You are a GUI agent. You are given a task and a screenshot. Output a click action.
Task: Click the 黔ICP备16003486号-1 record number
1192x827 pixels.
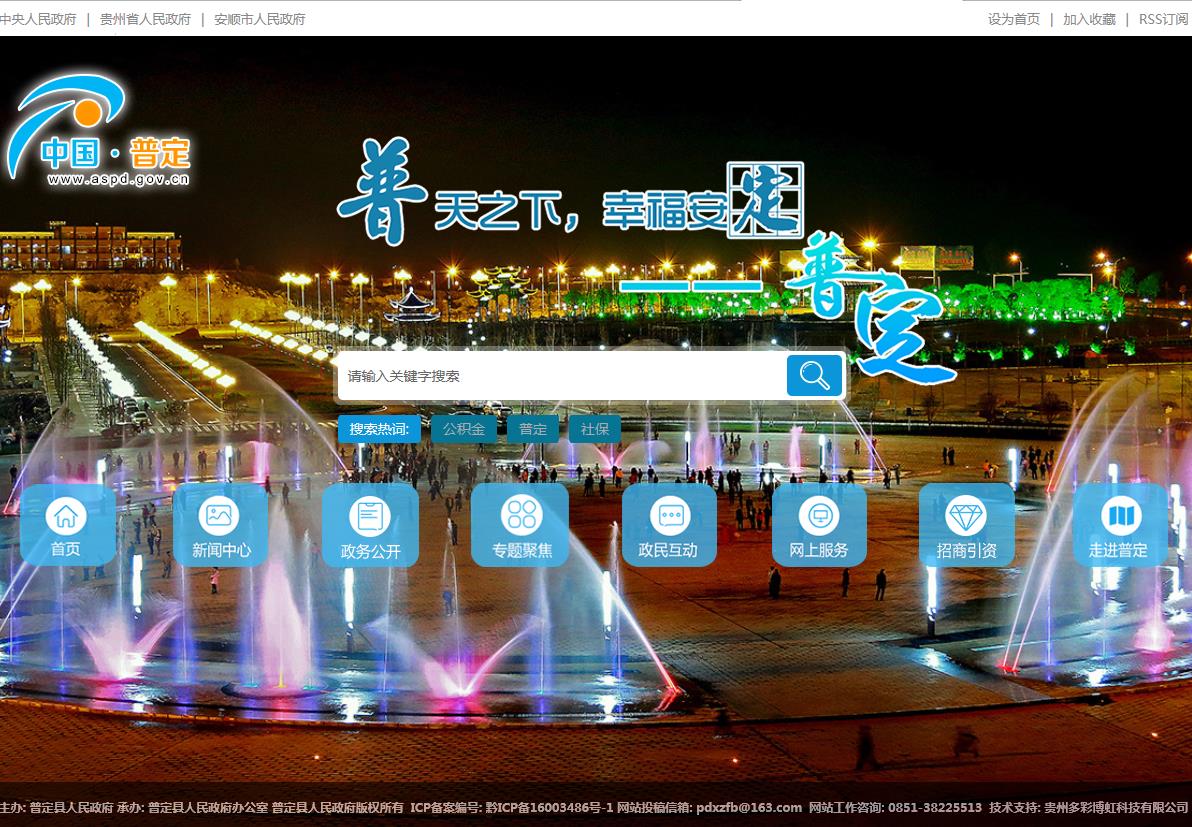[549, 807]
